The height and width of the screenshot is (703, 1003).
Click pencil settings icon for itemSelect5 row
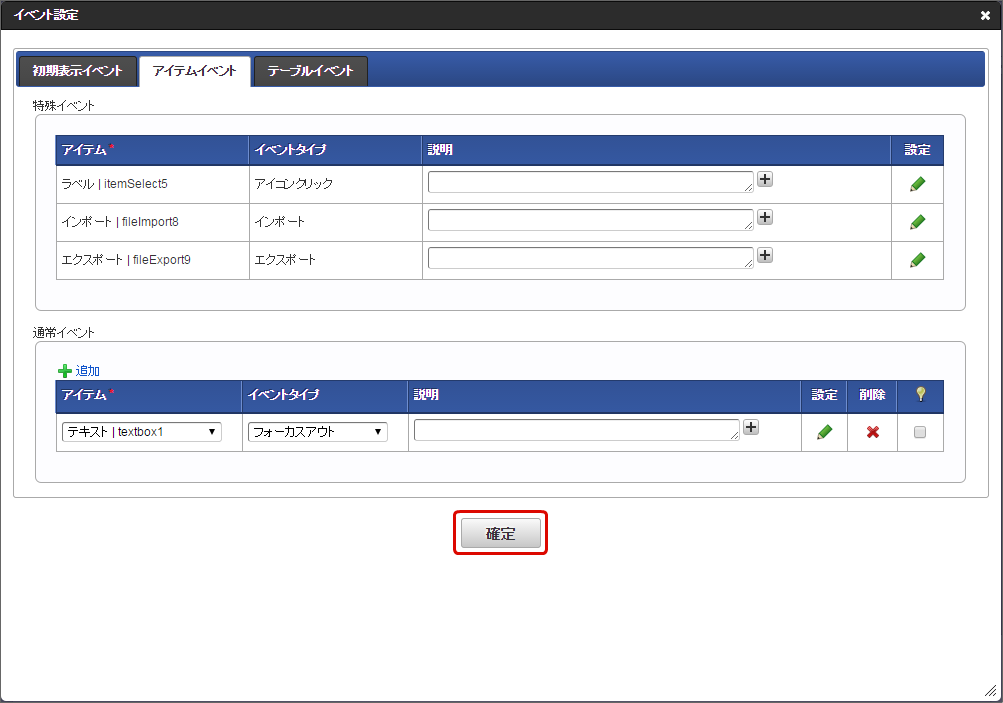[x=917, y=184]
